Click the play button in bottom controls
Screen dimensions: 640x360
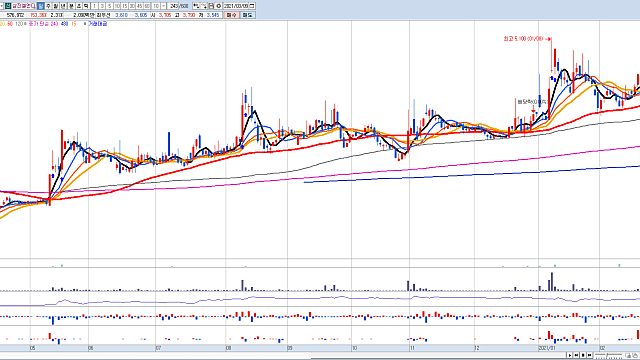pos(569,356)
